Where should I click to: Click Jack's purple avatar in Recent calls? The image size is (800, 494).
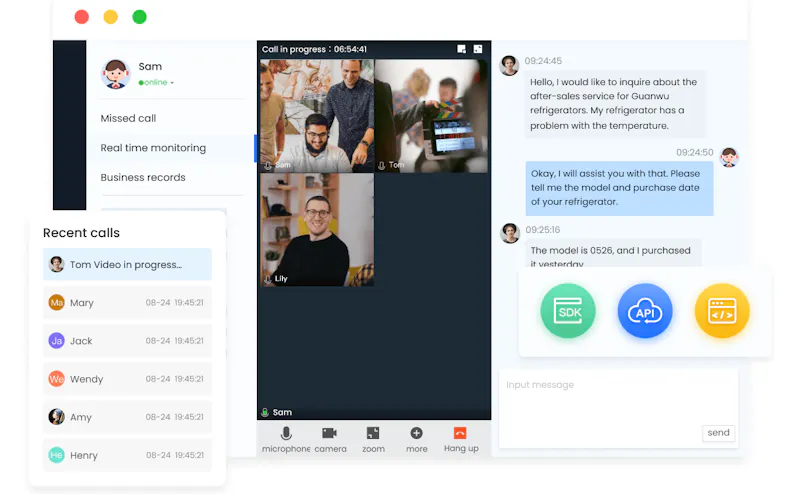tap(56, 340)
